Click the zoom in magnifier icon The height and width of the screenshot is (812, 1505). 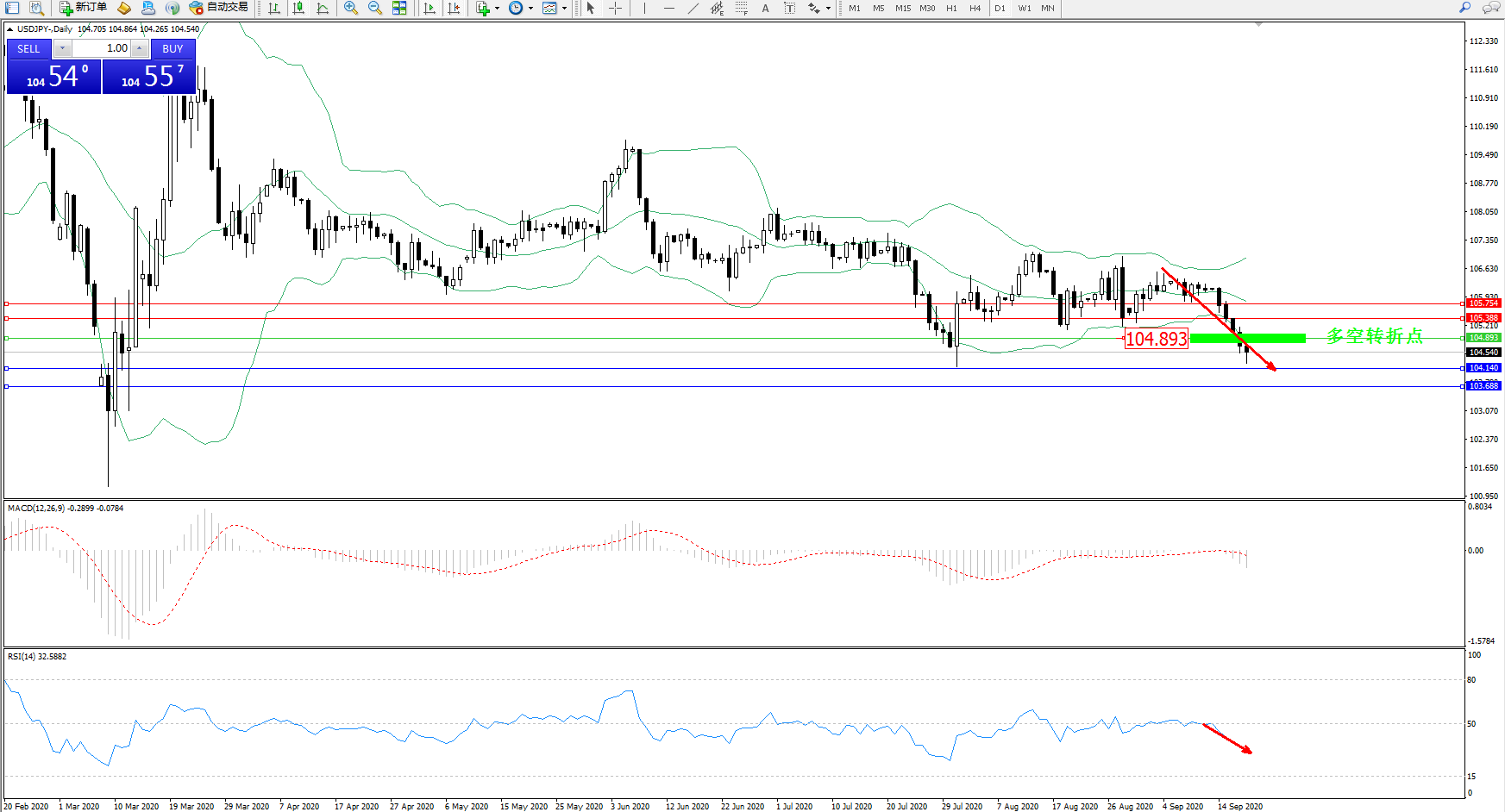(x=350, y=8)
